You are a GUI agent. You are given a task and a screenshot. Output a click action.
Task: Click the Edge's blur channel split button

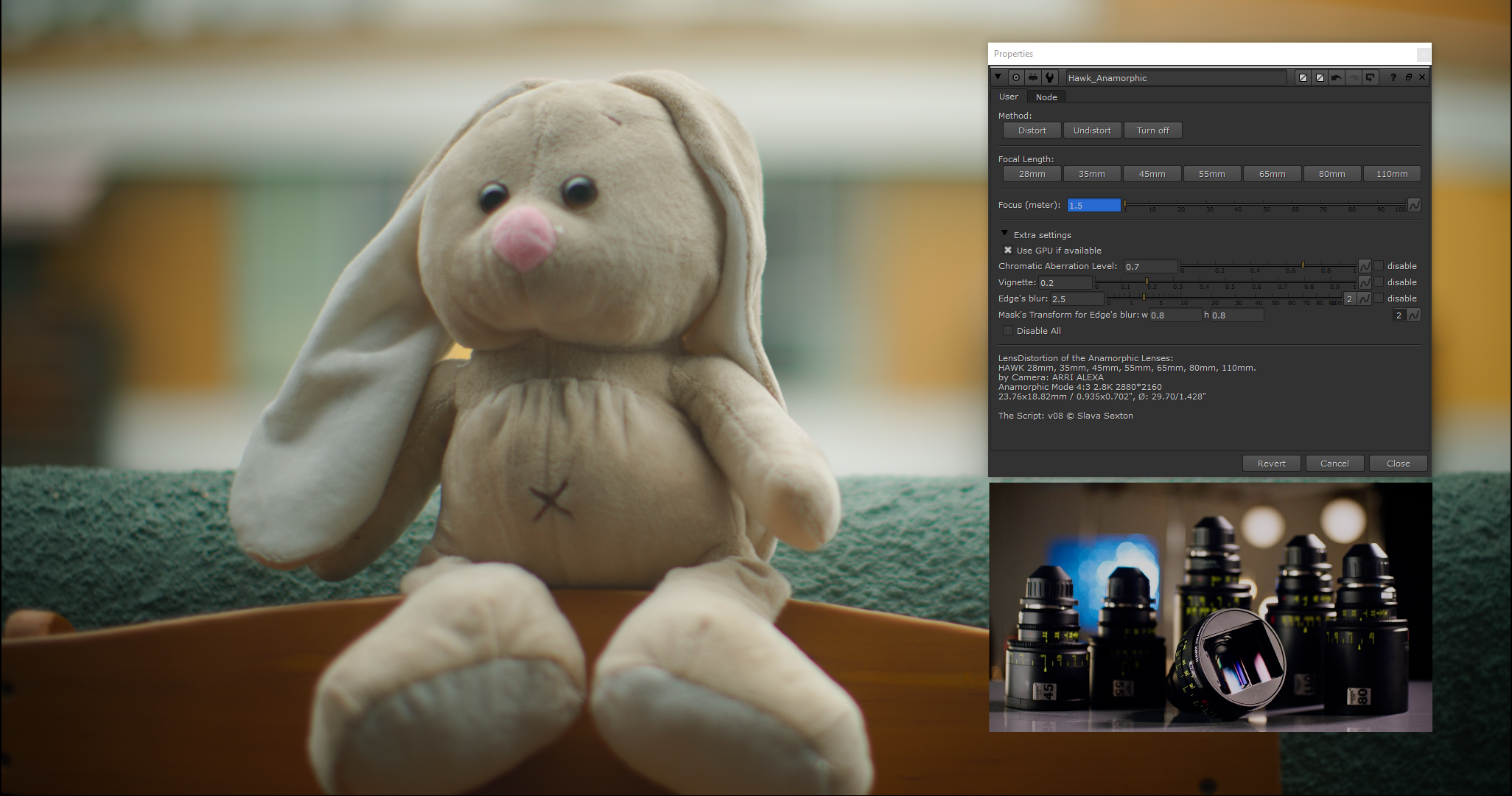tap(1349, 298)
